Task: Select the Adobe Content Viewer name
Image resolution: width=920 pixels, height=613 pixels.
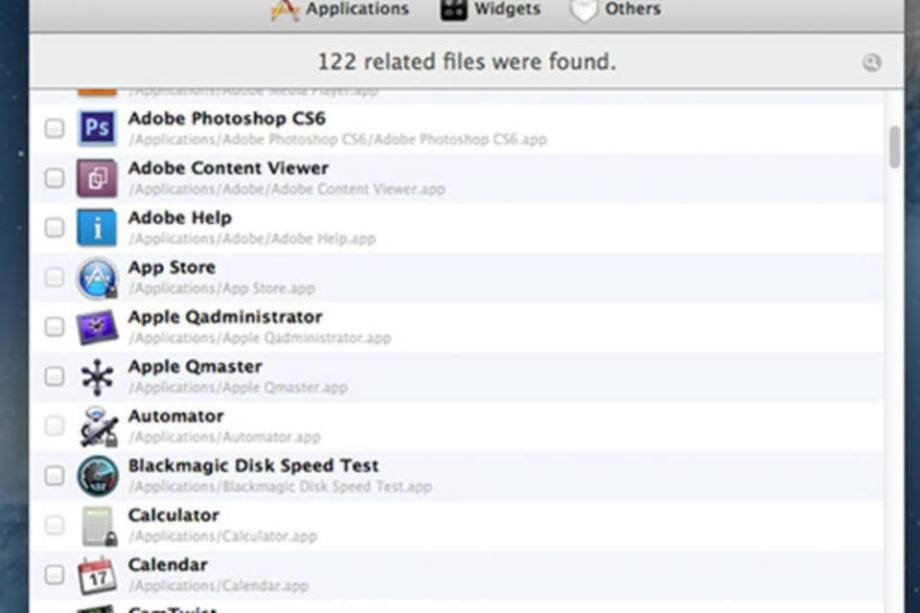Action: point(228,168)
